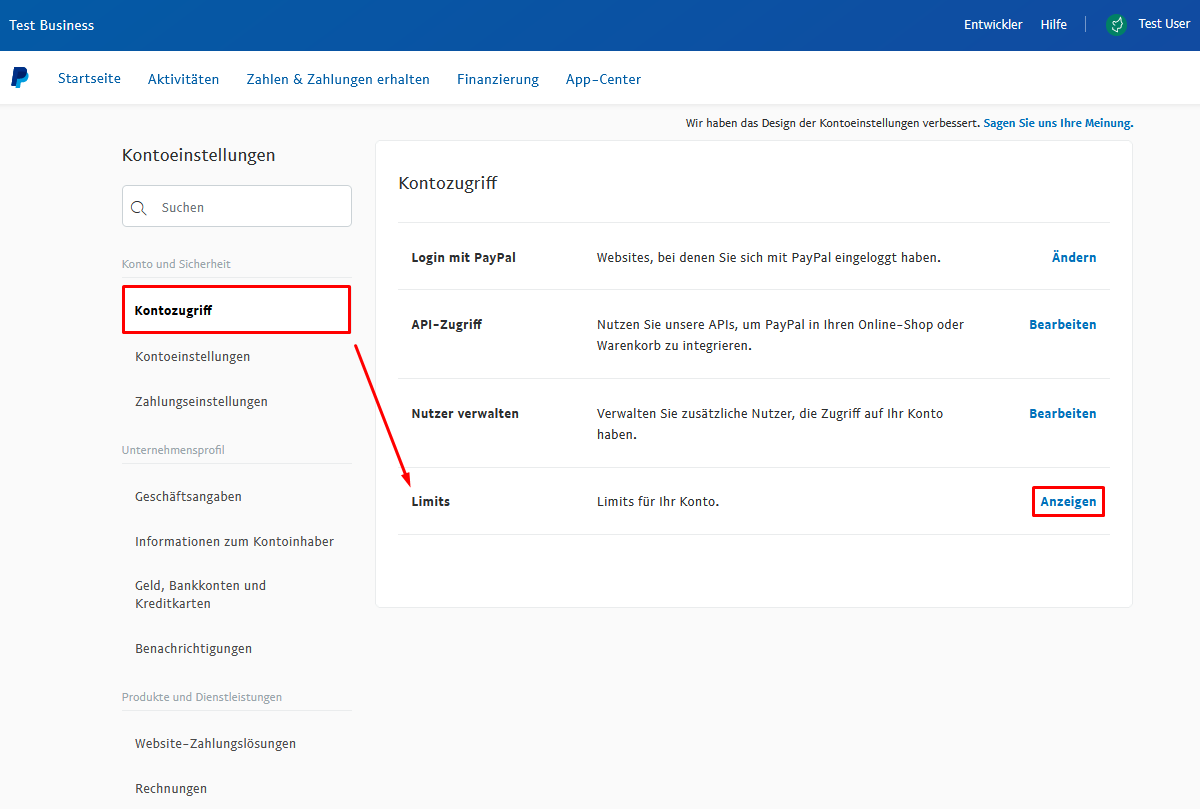Focus the Suchen search field
The height and width of the screenshot is (809, 1200).
click(x=237, y=206)
